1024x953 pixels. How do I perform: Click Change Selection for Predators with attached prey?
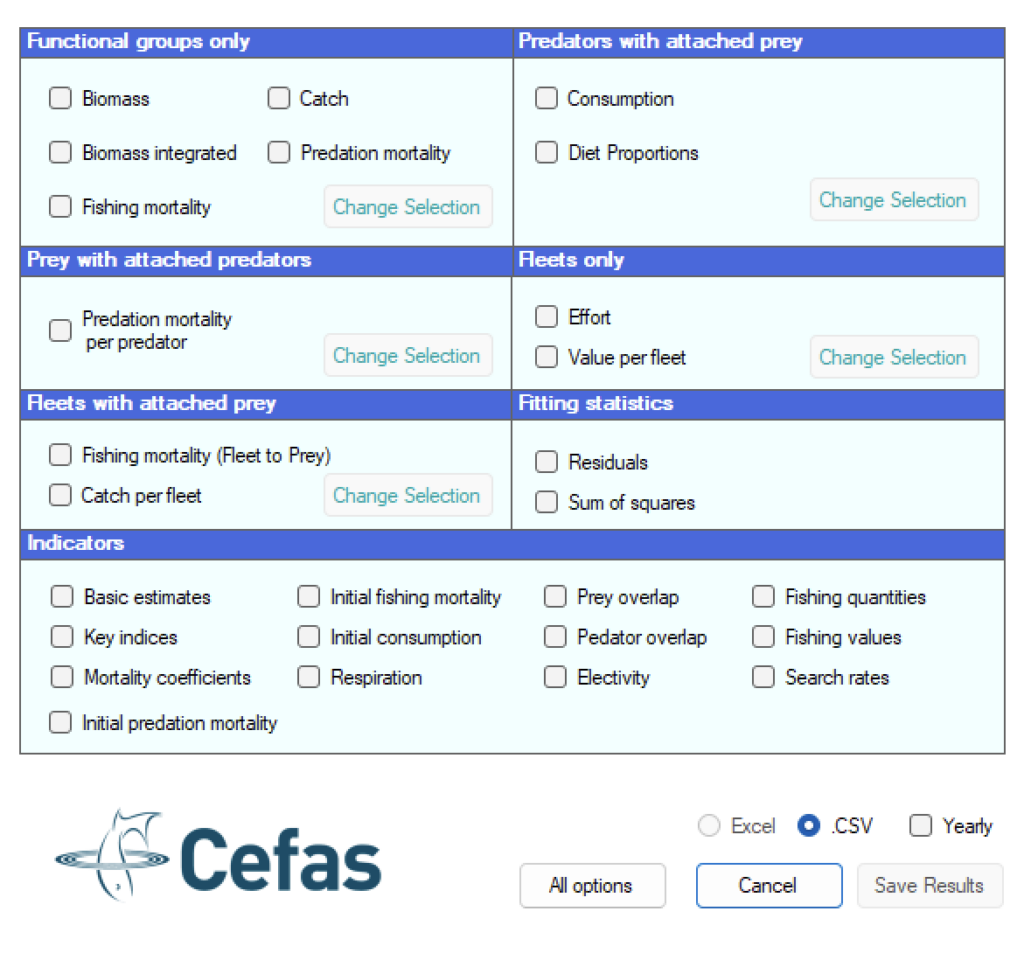pos(893,200)
